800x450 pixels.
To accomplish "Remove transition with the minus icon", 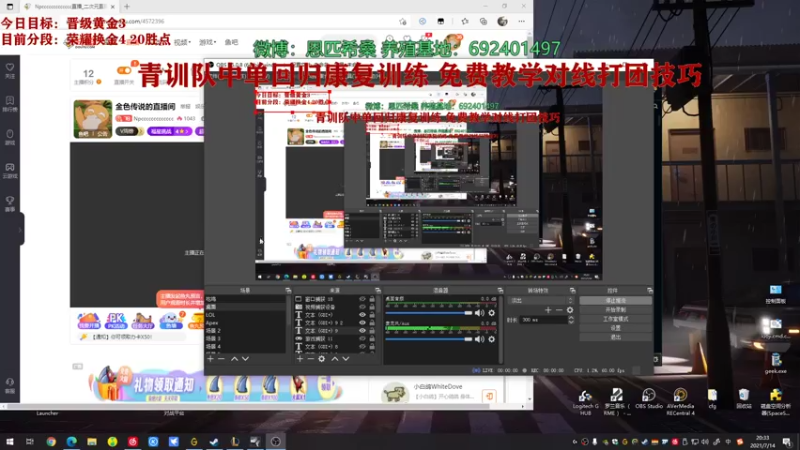I will click(x=559, y=310).
